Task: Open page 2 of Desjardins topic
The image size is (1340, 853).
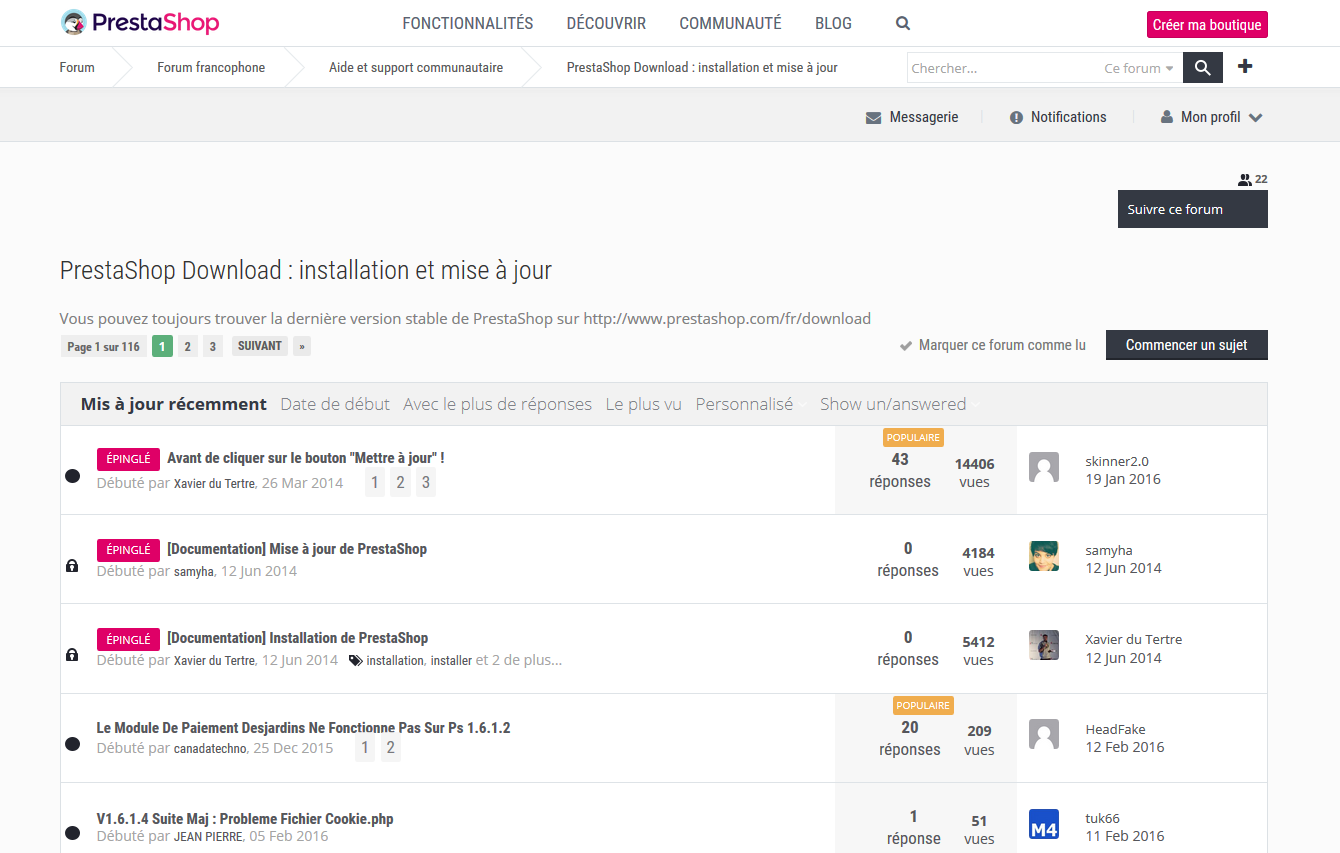Action: [x=391, y=749]
